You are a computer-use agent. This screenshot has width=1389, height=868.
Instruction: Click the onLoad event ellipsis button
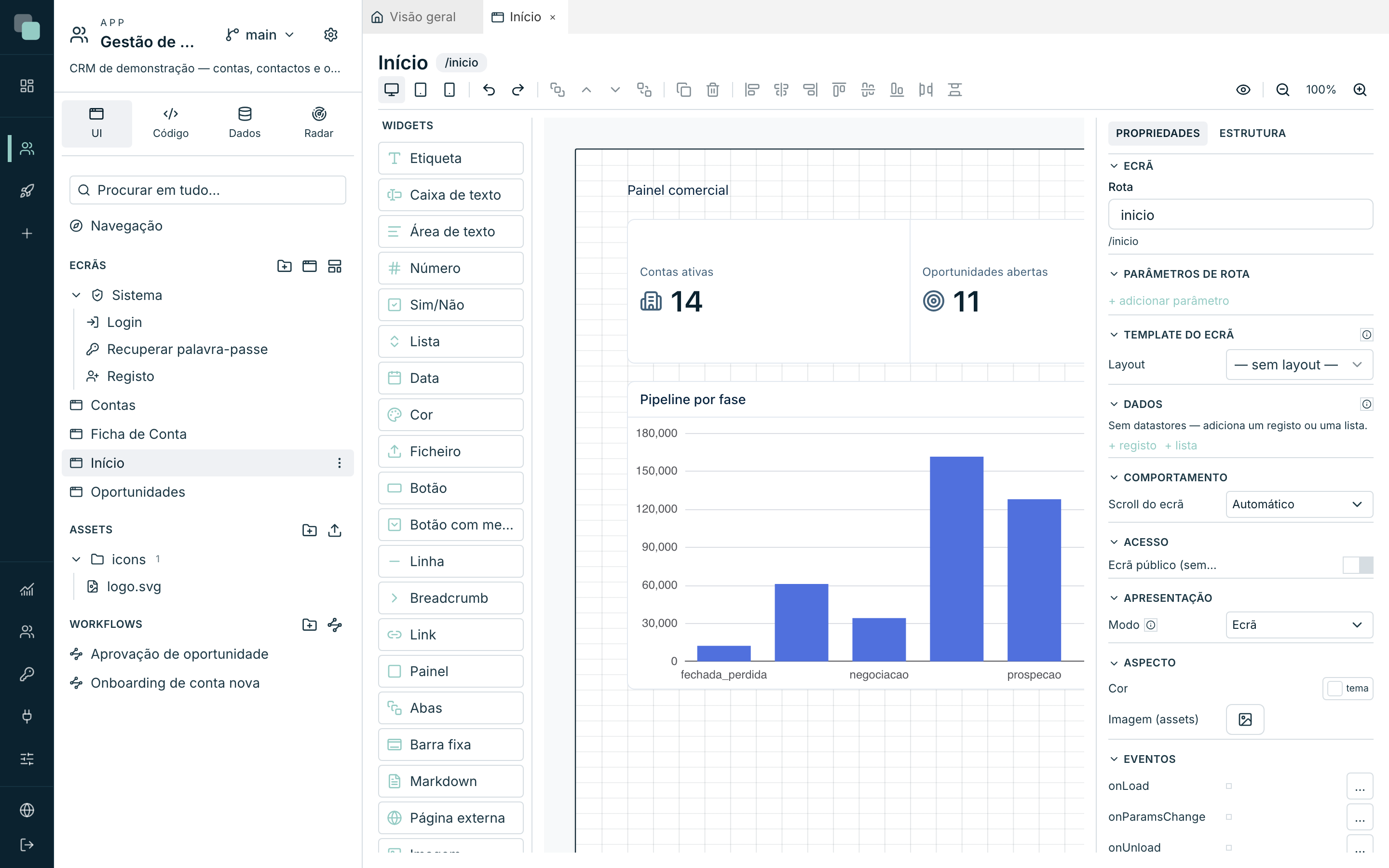point(1360,786)
